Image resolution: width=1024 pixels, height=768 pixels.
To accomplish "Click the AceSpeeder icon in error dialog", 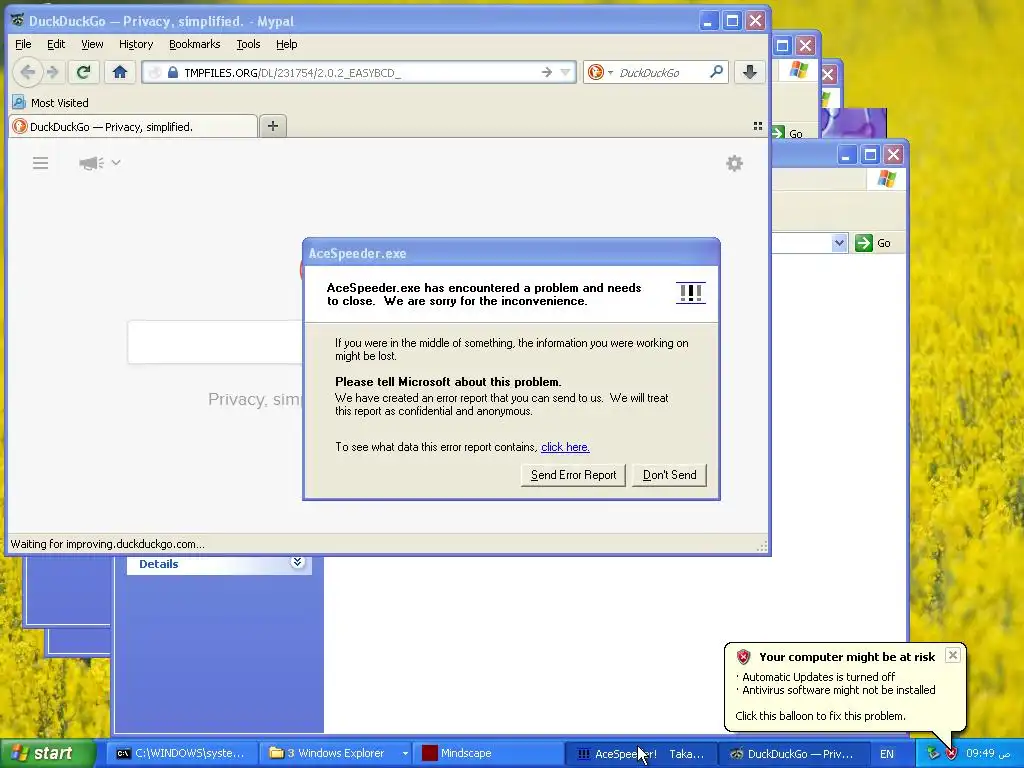I will (x=690, y=293).
